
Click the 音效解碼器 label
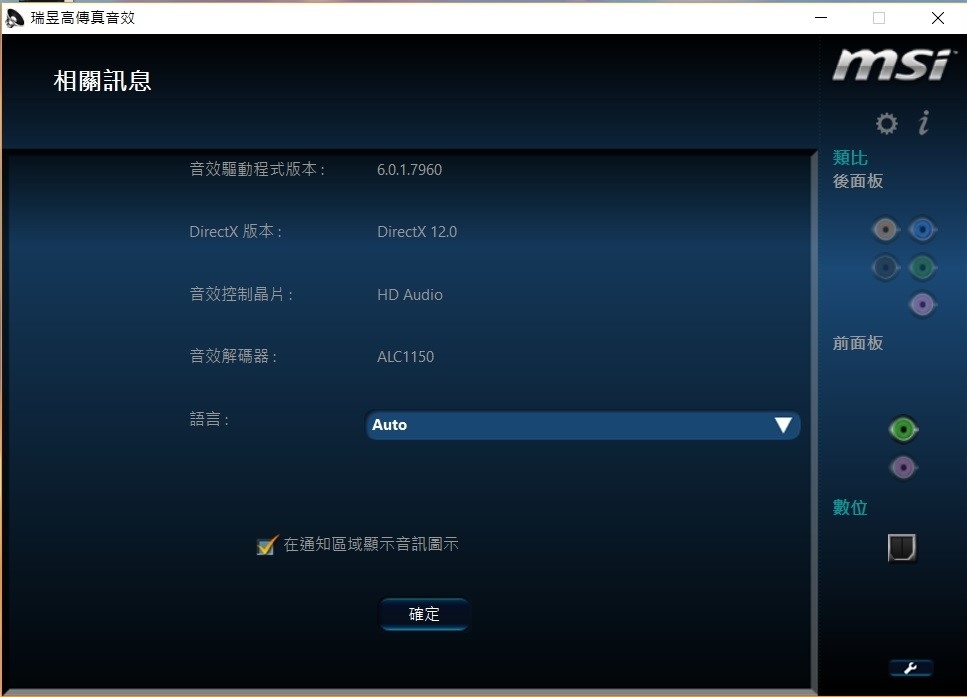(232, 356)
